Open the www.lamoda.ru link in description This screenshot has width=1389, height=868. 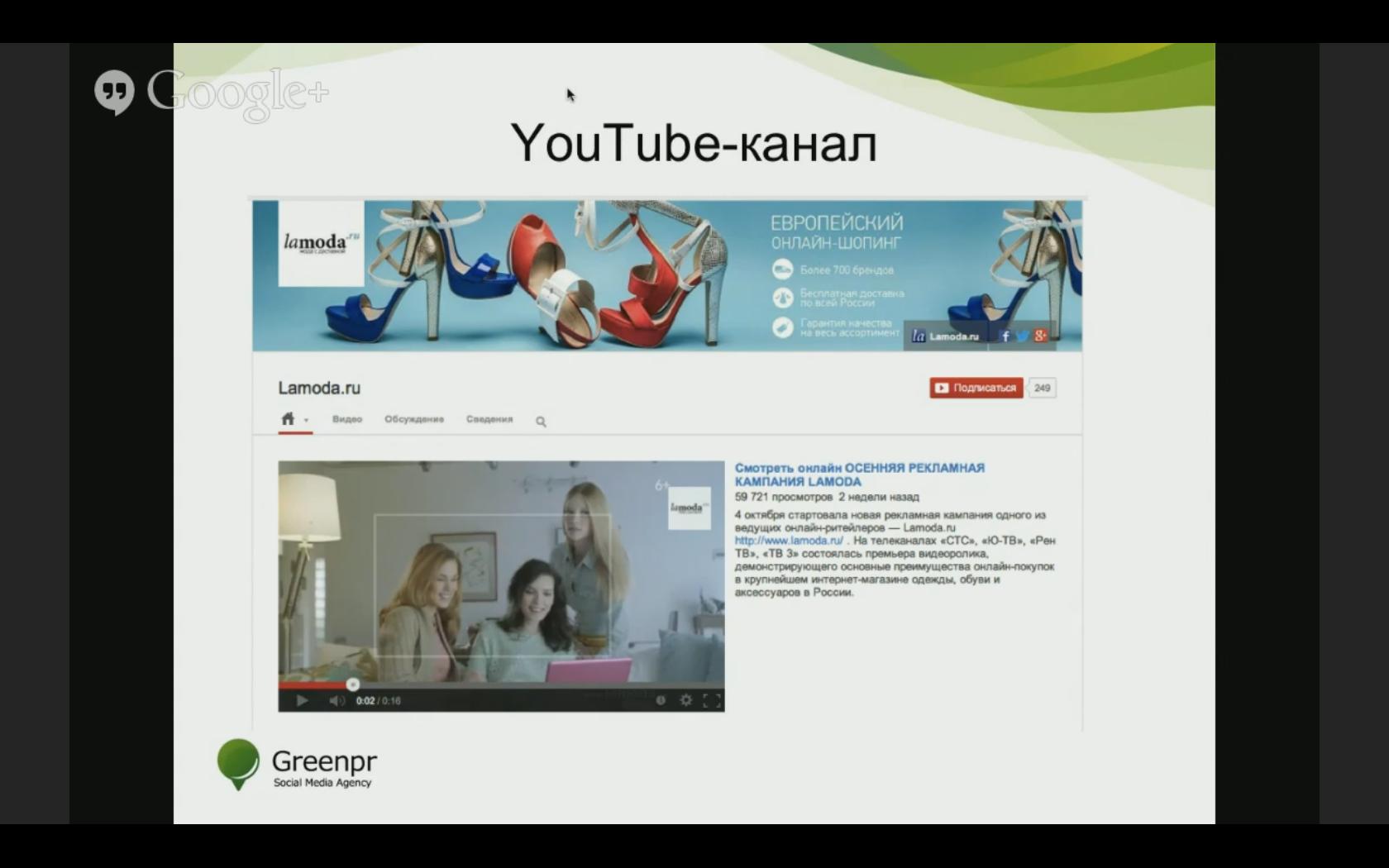pyautogui.click(x=789, y=541)
